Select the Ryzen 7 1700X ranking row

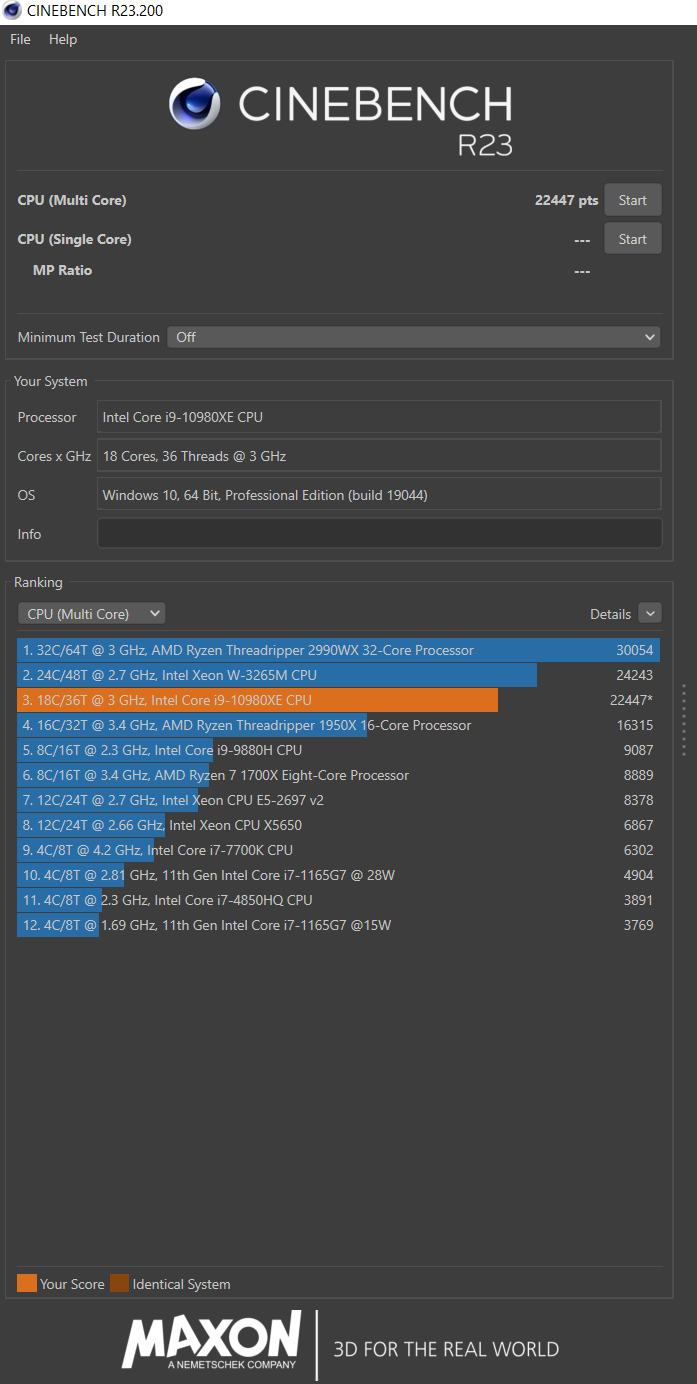click(x=339, y=775)
